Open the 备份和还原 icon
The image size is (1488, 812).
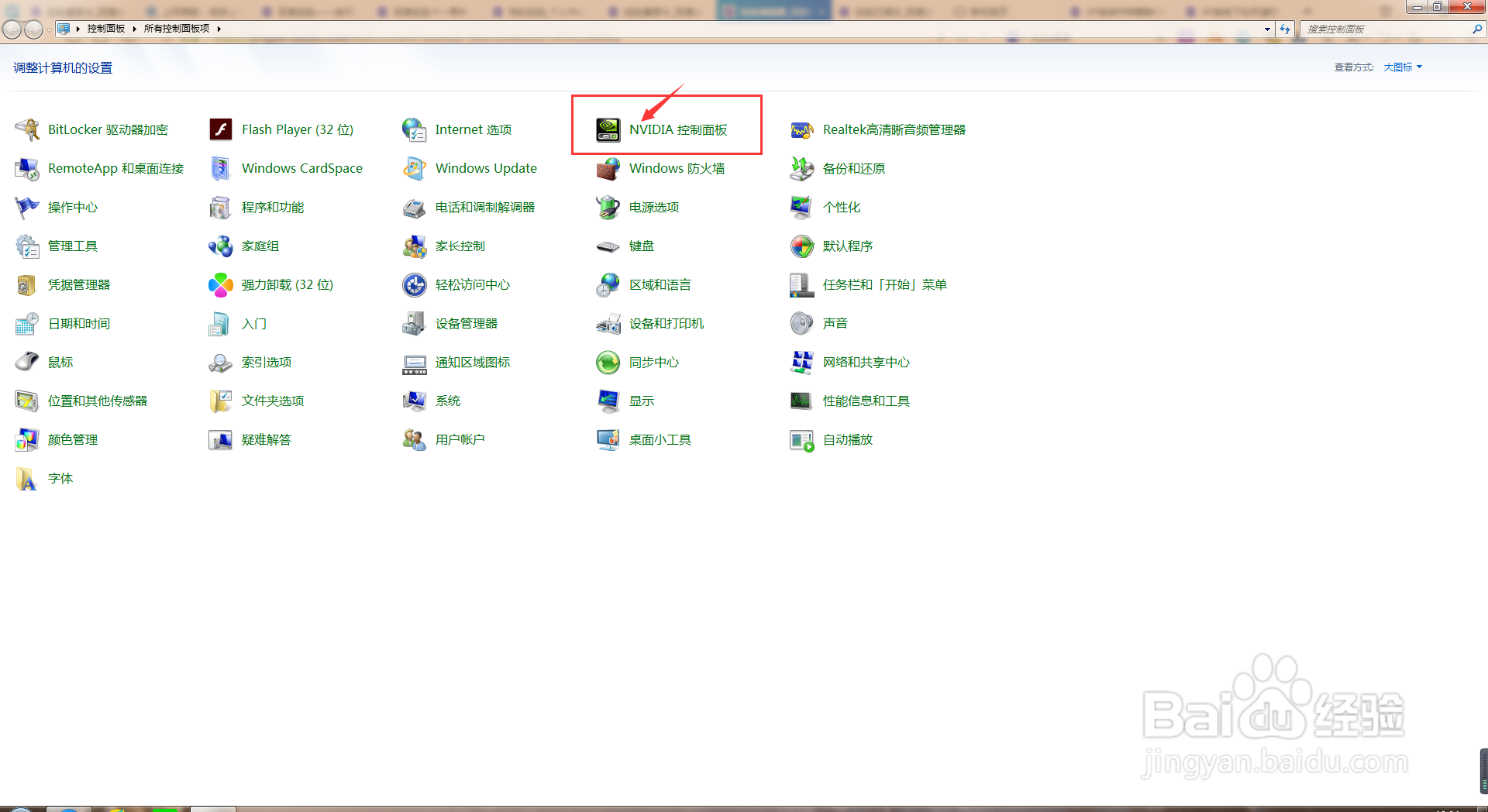(802, 168)
